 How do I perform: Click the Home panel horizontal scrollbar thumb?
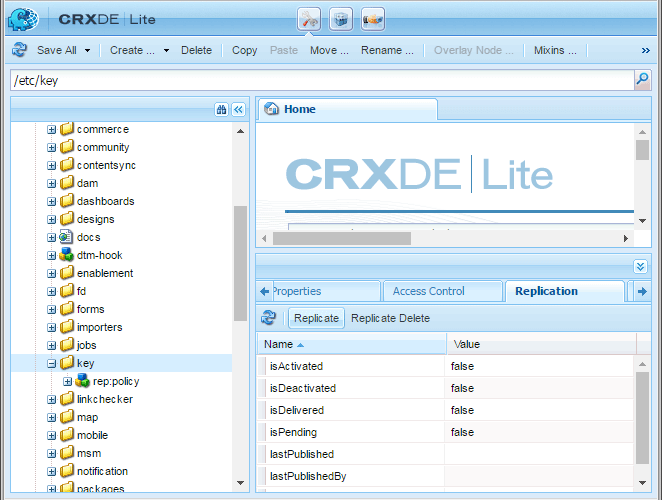[x=342, y=238]
